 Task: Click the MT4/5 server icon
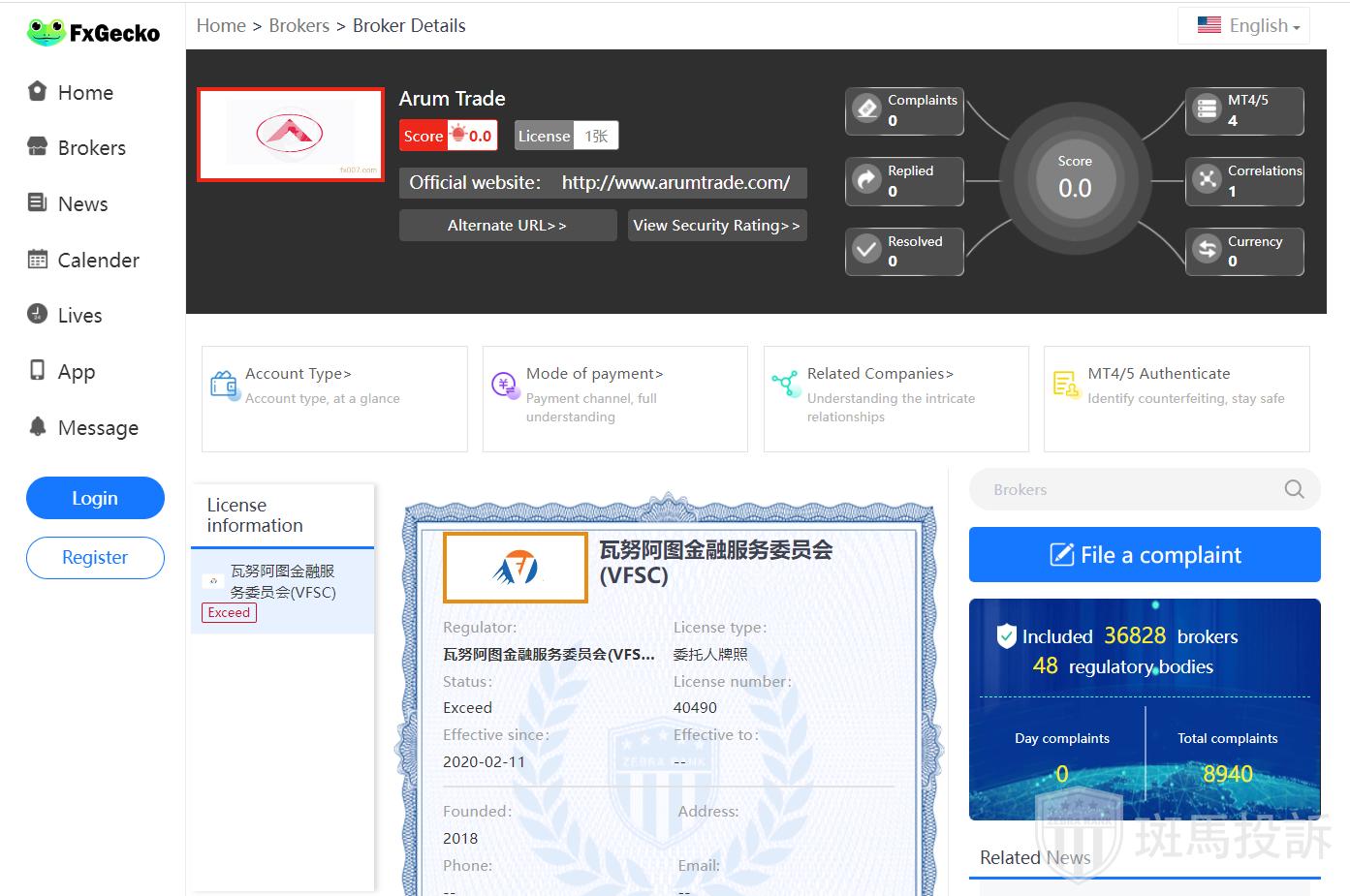(x=1207, y=108)
